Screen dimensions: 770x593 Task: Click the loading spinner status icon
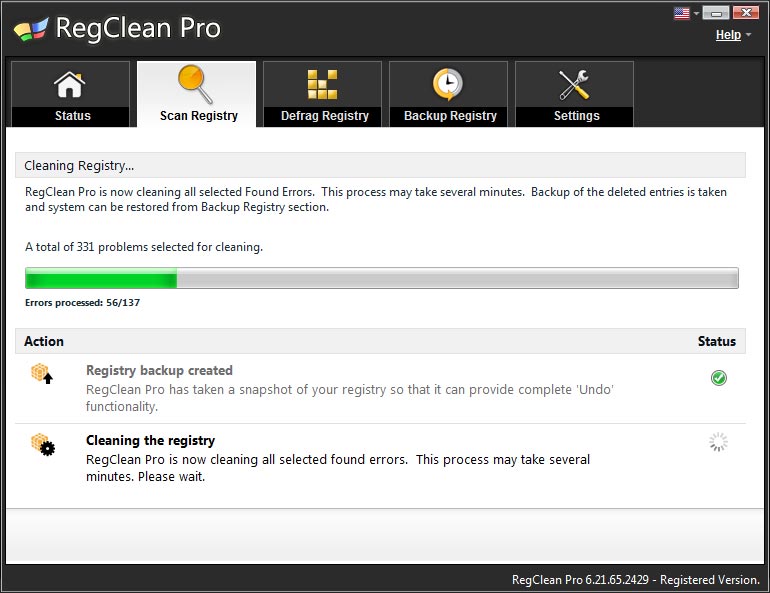[x=718, y=442]
